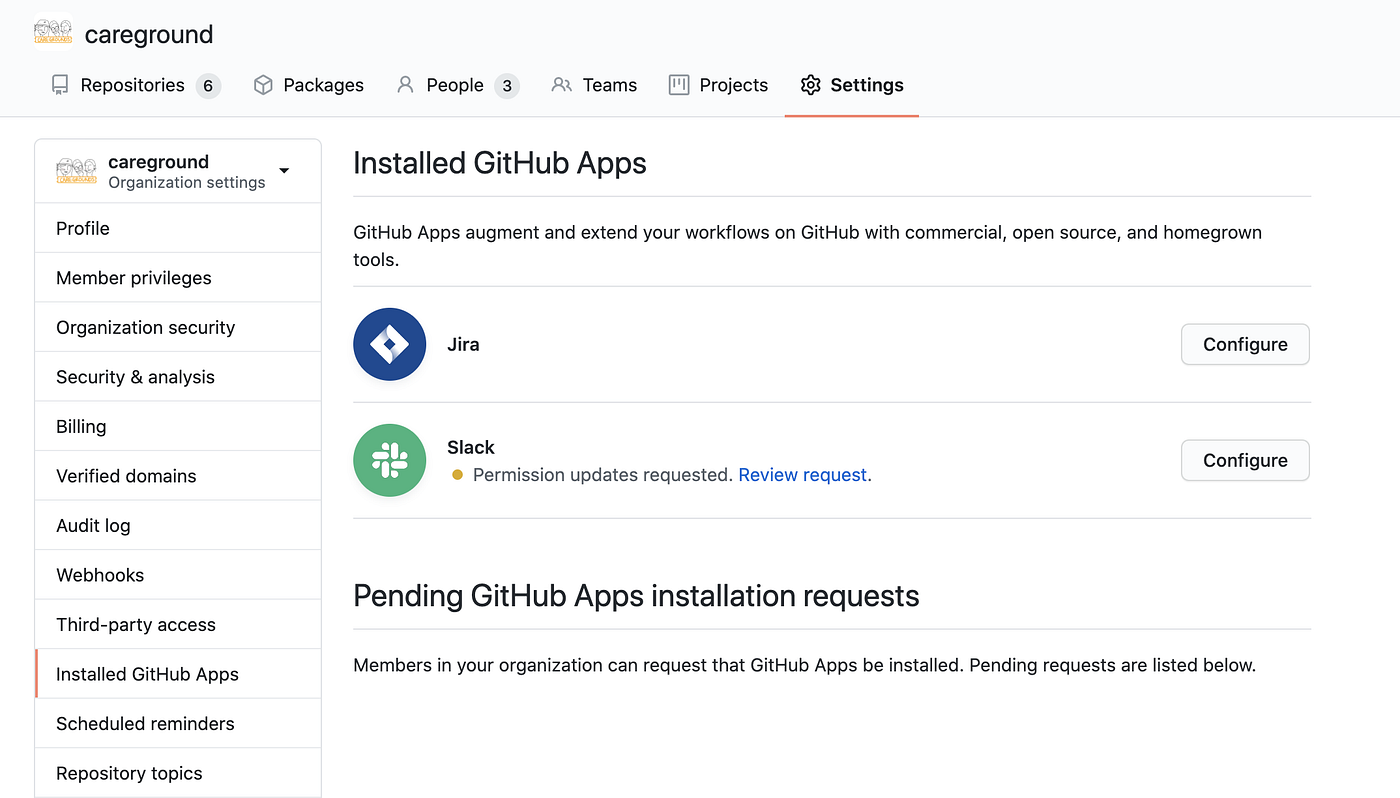Click the Permission updates requested text
1400x798 pixels.
click(x=603, y=475)
